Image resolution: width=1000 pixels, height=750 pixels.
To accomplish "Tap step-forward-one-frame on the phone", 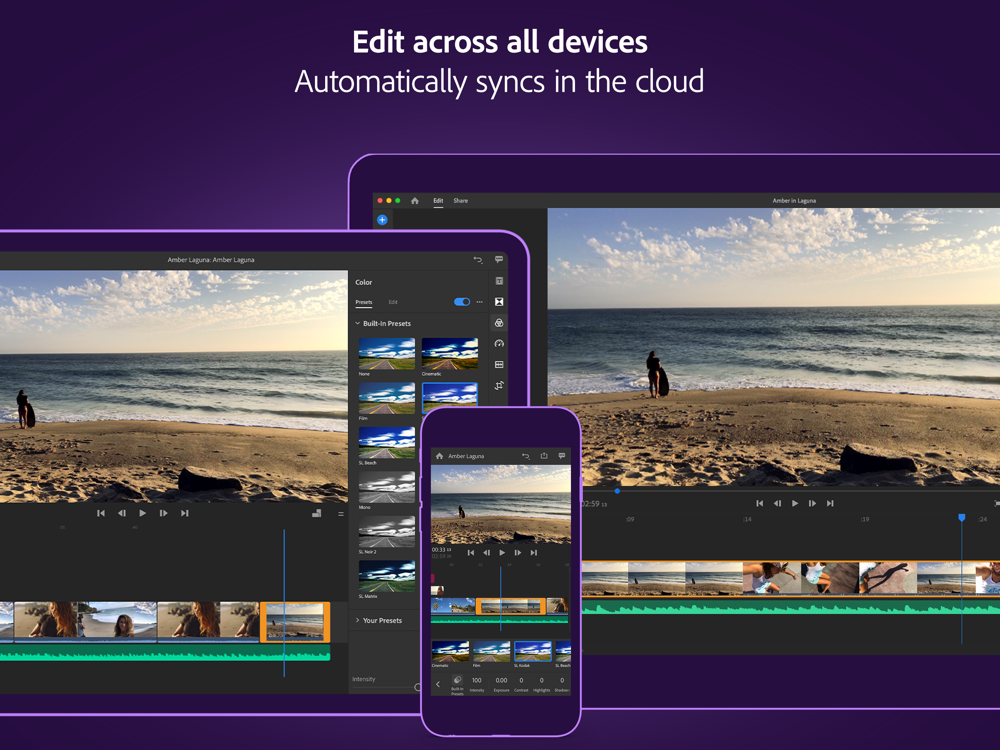I will pos(518,553).
